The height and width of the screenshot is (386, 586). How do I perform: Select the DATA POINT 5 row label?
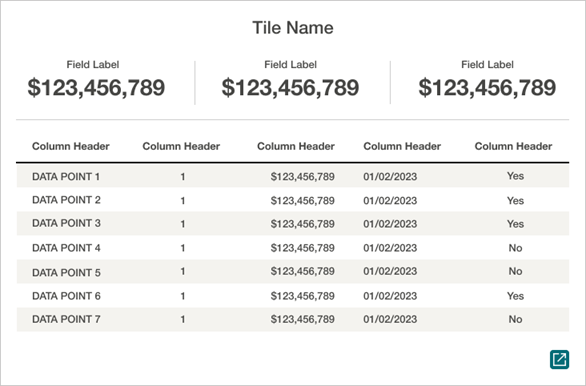coord(66,272)
